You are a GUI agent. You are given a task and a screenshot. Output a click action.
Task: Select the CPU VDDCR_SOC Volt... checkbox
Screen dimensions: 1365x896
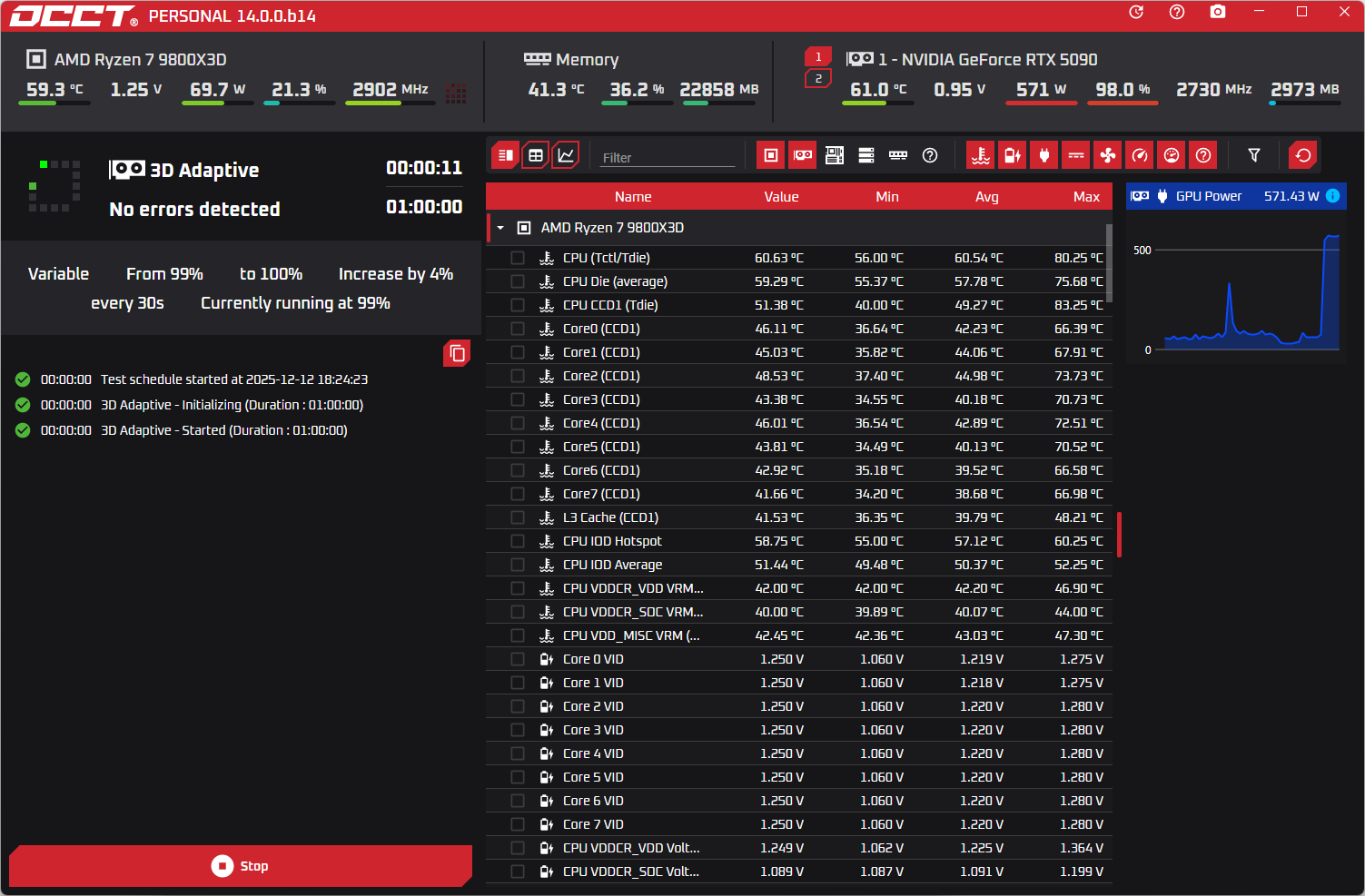(518, 871)
